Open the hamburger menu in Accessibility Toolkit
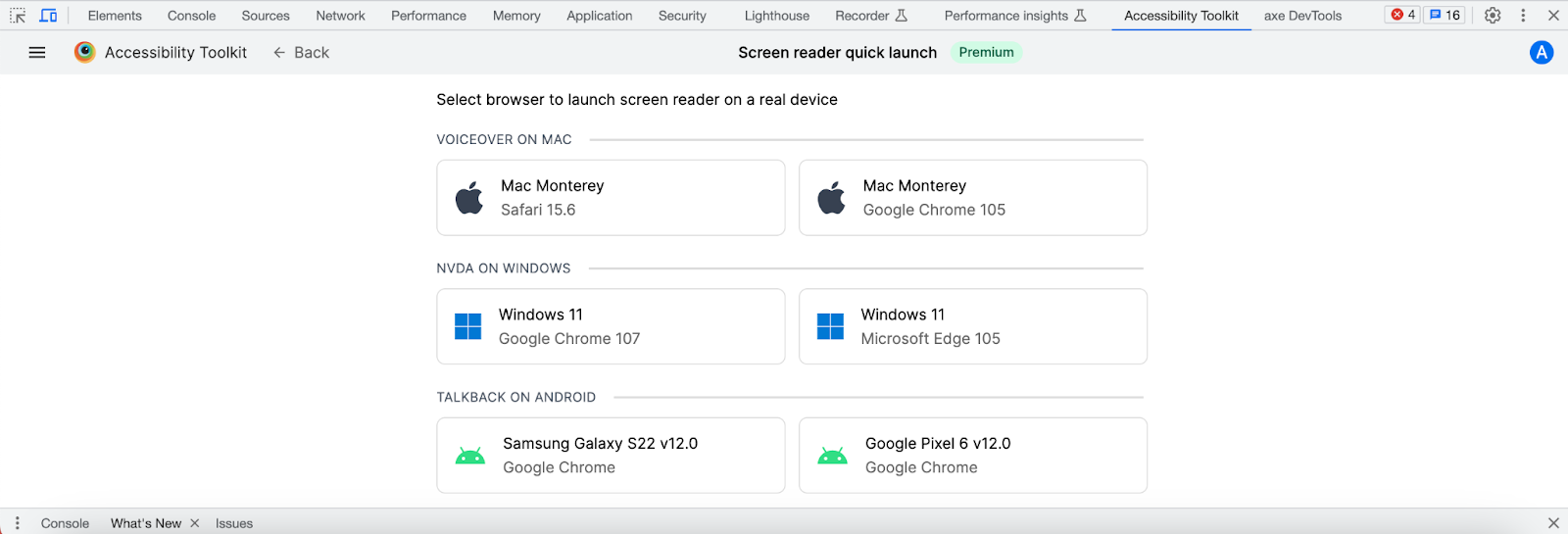Screen dimensions: 1568x534 click(37, 53)
